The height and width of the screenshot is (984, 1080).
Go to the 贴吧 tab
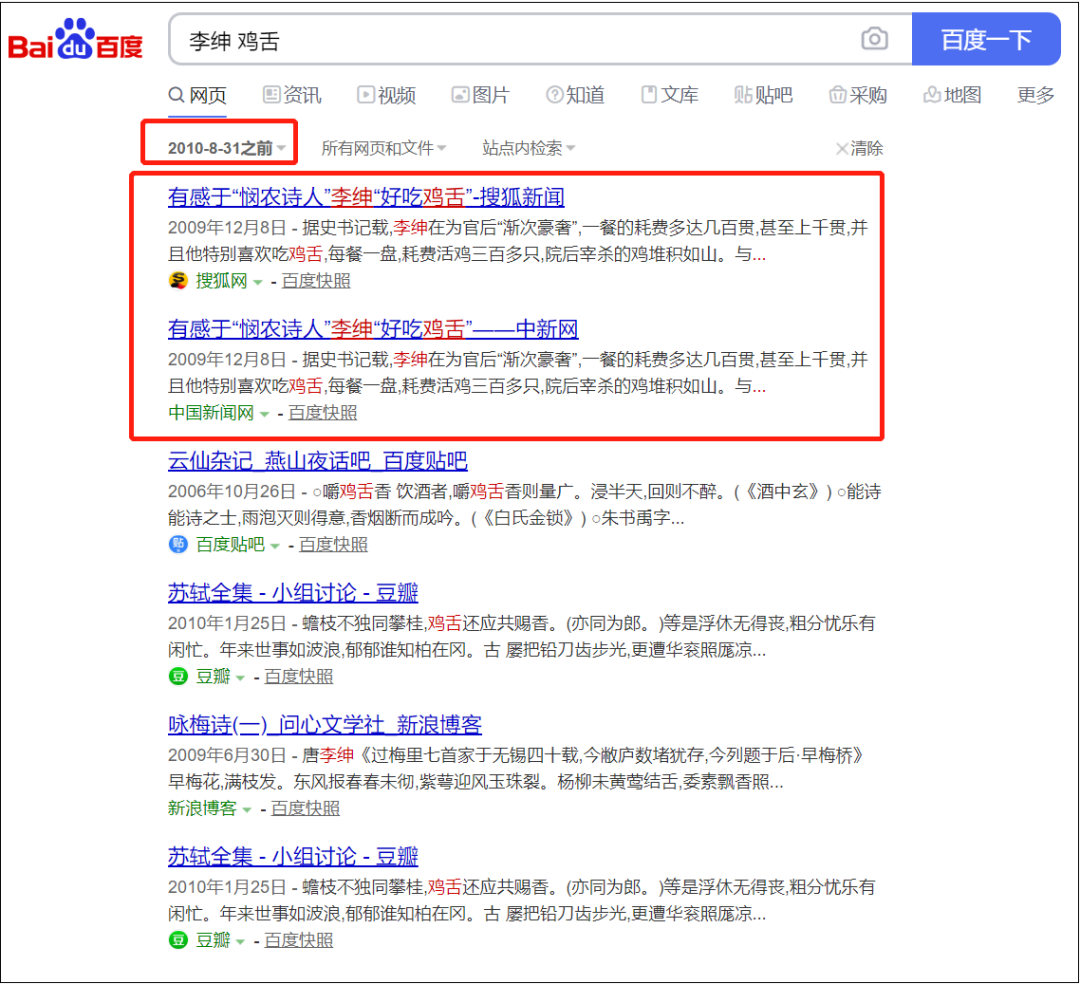pos(763,95)
